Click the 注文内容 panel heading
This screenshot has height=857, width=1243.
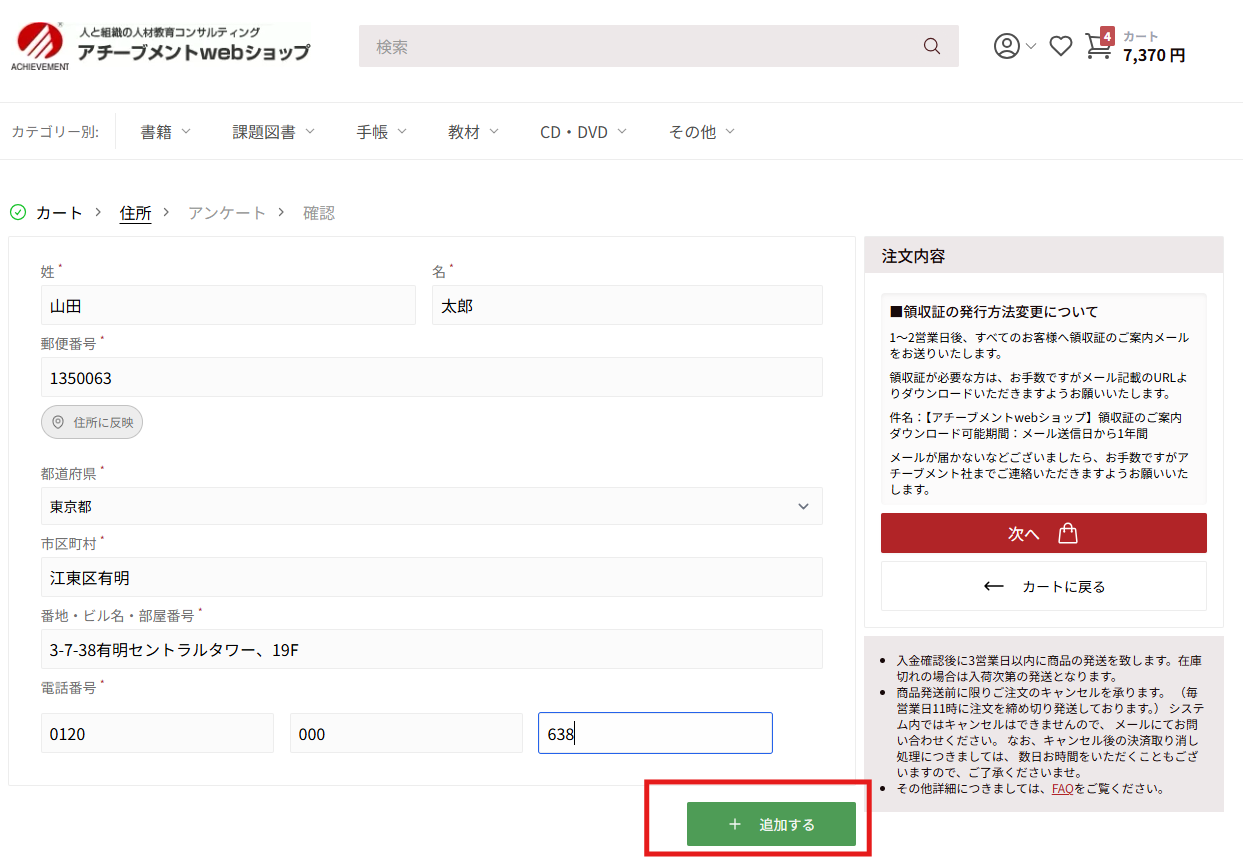click(x=913, y=255)
